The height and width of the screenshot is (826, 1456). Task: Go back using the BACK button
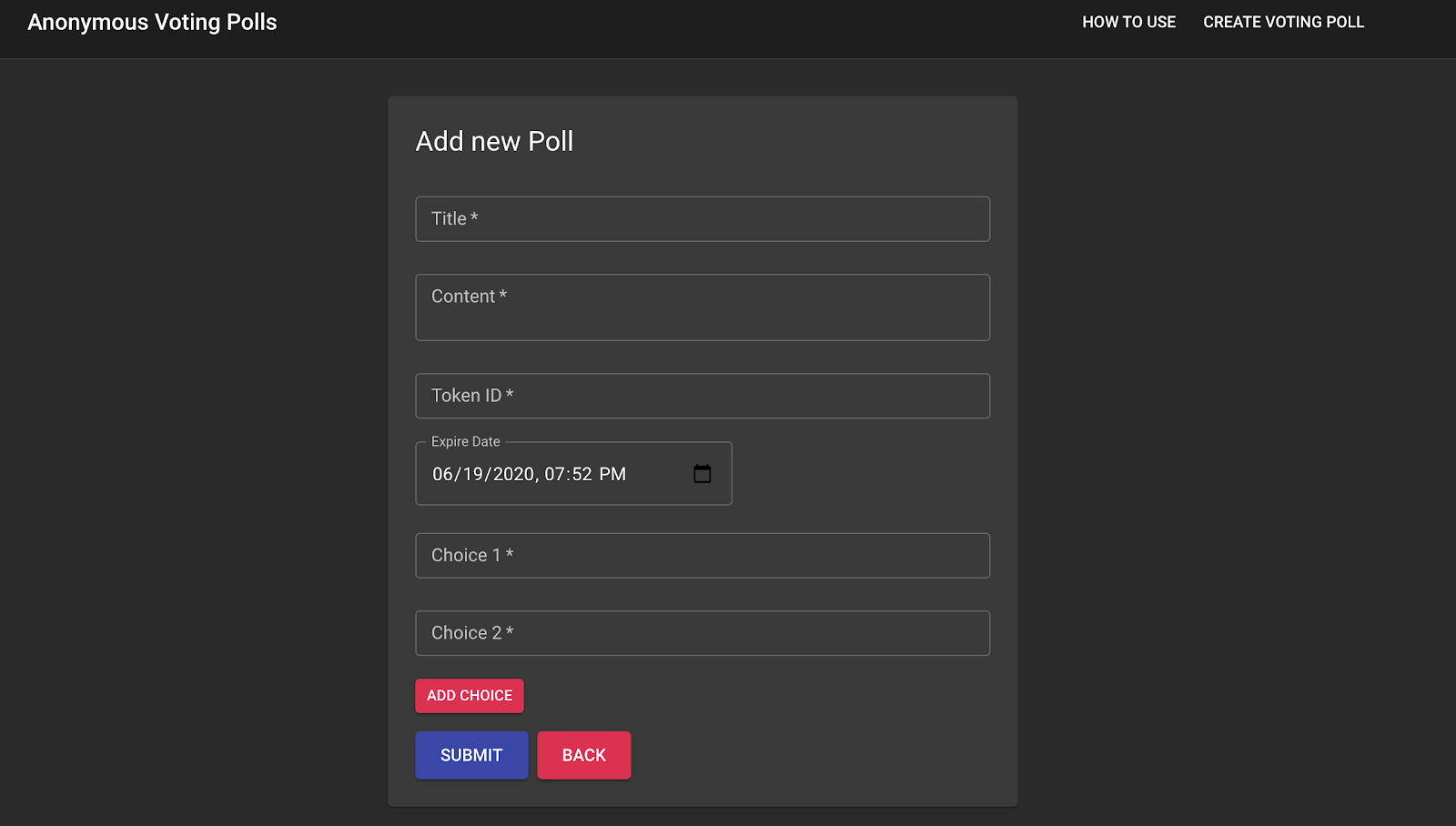[x=584, y=755]
